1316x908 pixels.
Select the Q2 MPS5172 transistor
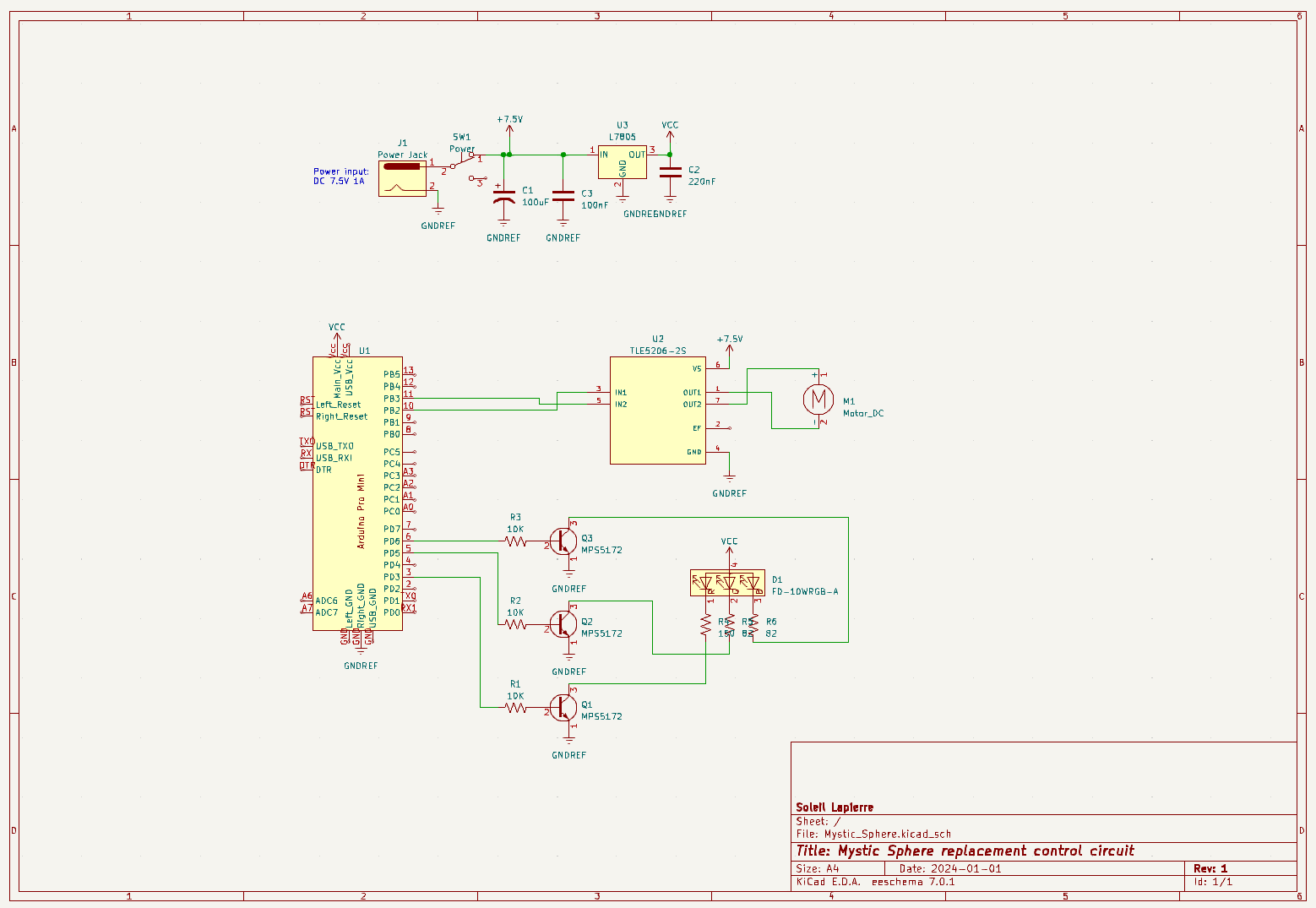point(563,624)
